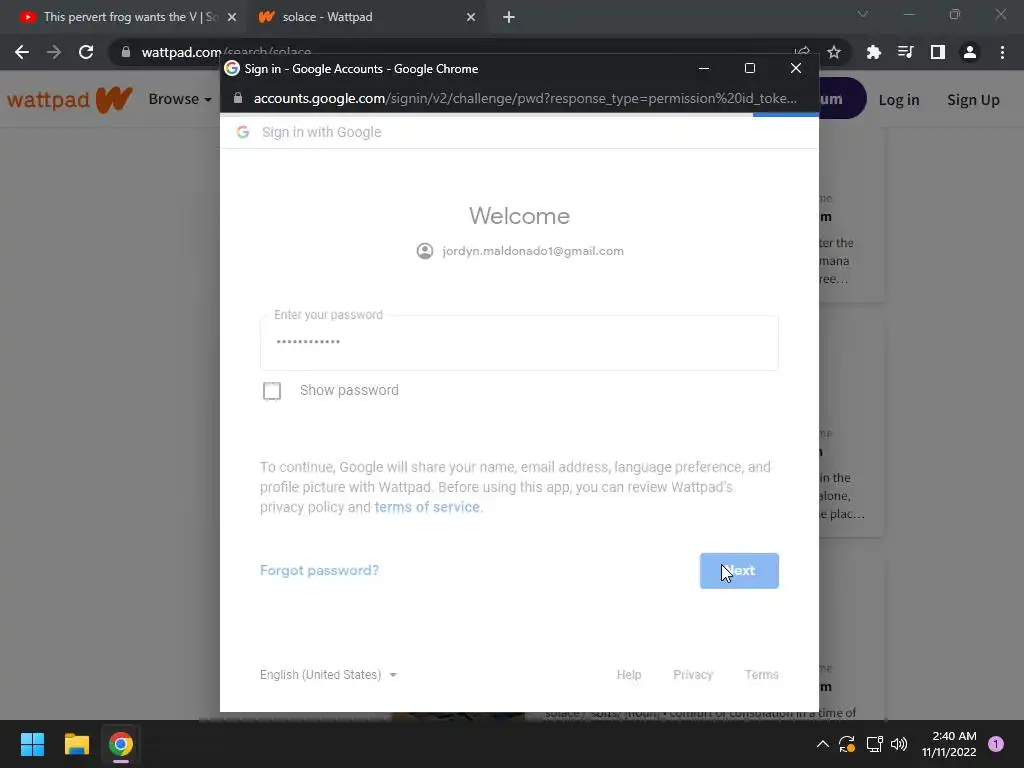Click Sign Up on Wattpad
This screenshot has width=1024, height=768.
(x=973, y=100)
